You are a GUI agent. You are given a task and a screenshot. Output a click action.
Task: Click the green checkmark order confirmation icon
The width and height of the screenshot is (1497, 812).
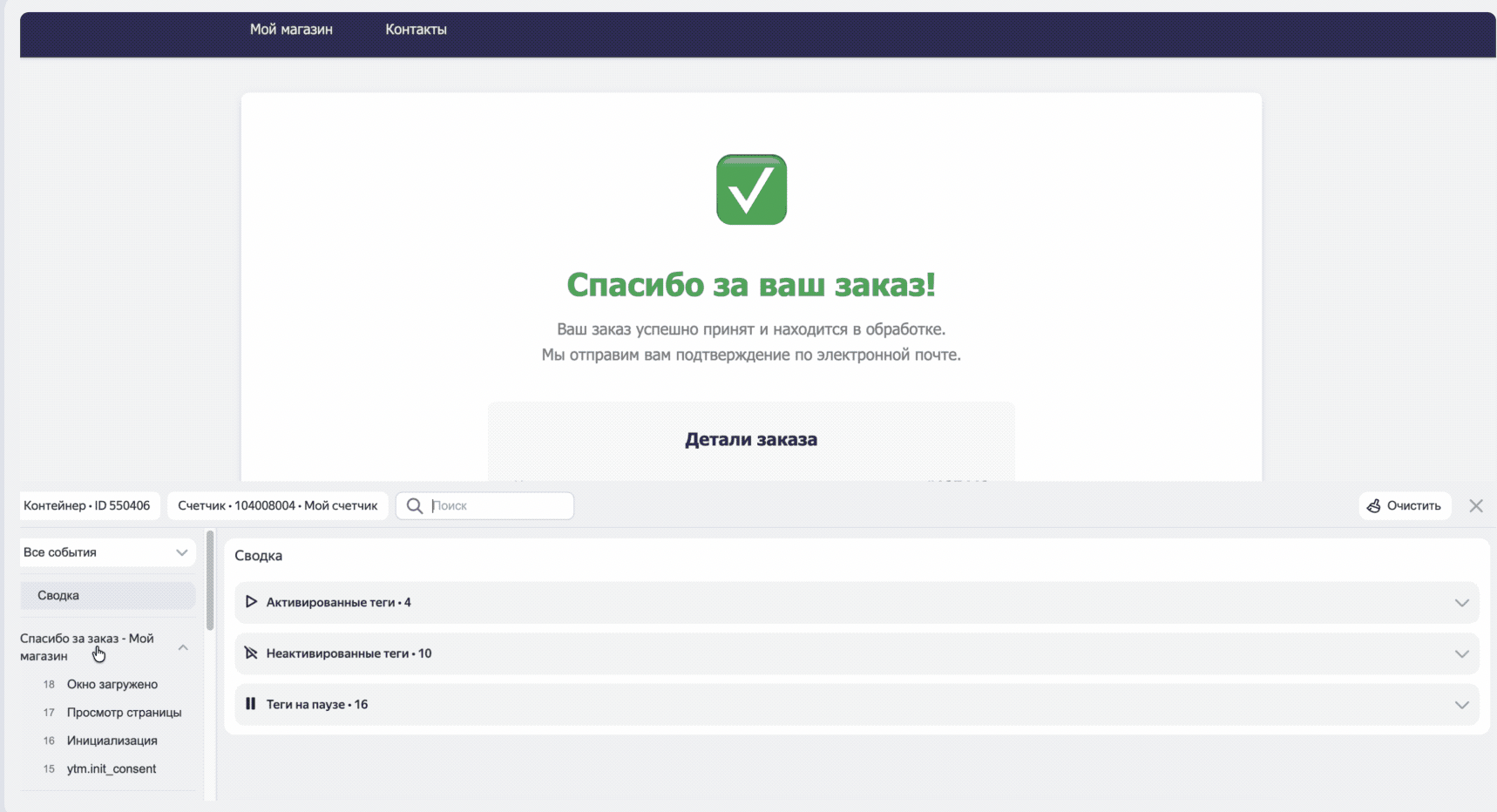point(751,190)
